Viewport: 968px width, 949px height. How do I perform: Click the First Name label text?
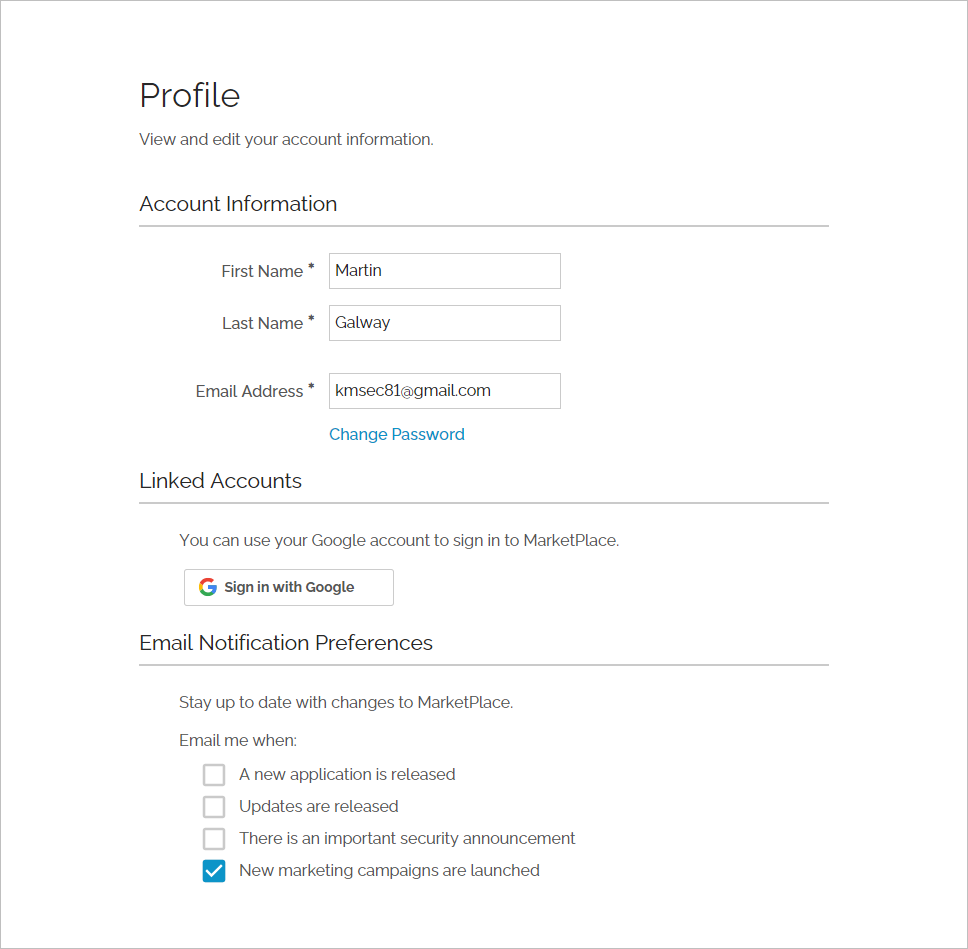point(262,271)
